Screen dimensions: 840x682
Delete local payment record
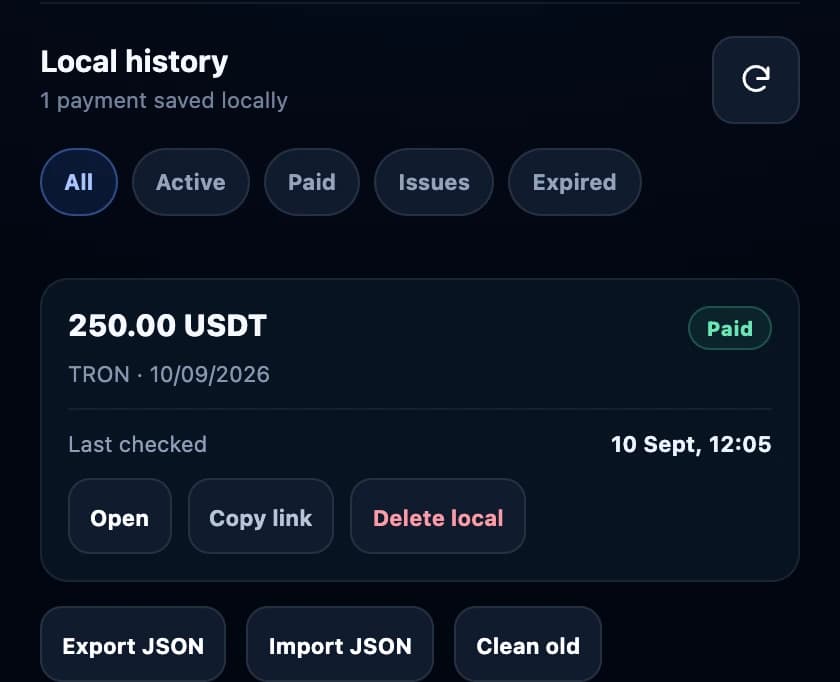tap(438, 516)
